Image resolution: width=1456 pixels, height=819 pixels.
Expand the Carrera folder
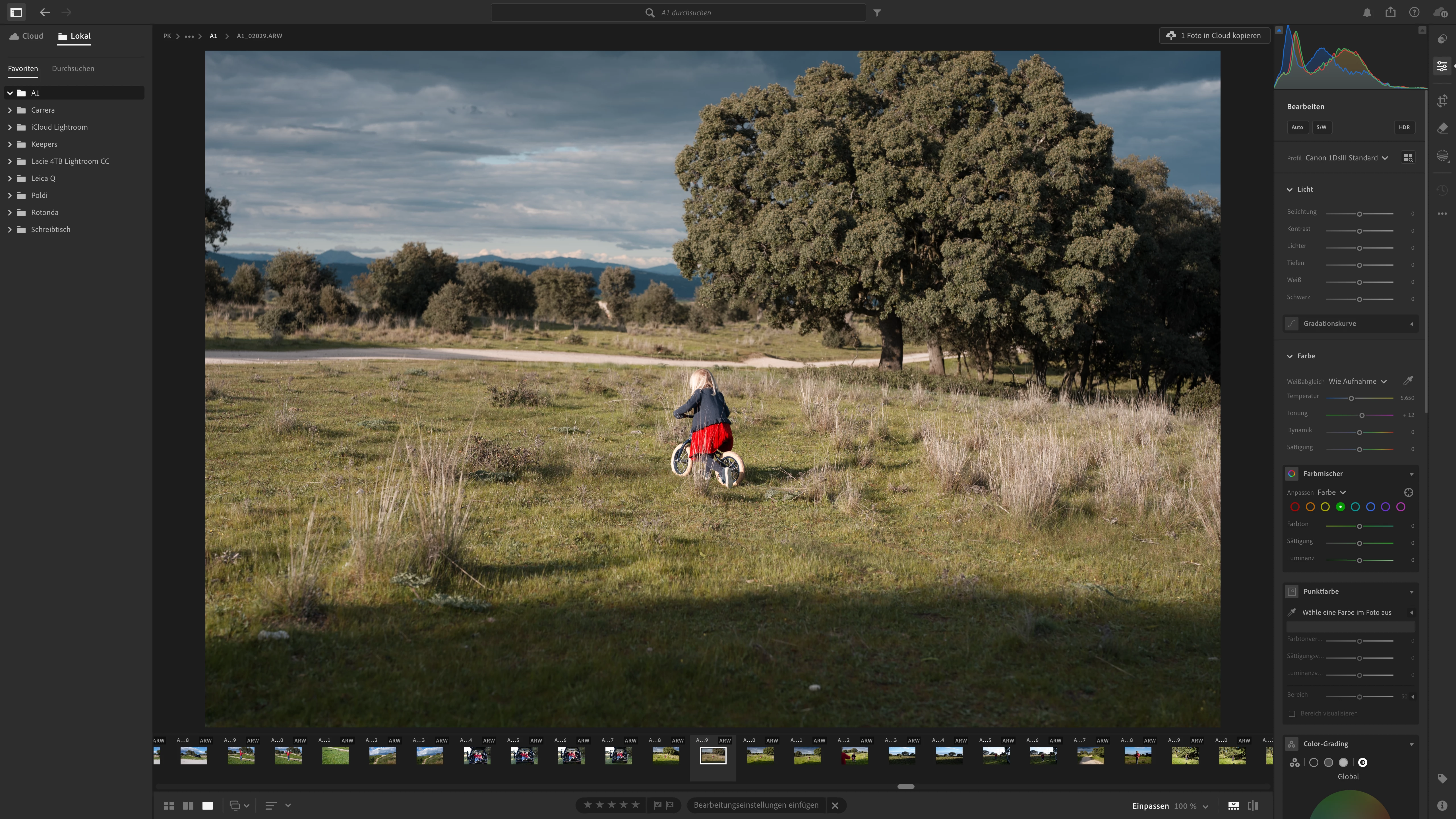point(10,110)
